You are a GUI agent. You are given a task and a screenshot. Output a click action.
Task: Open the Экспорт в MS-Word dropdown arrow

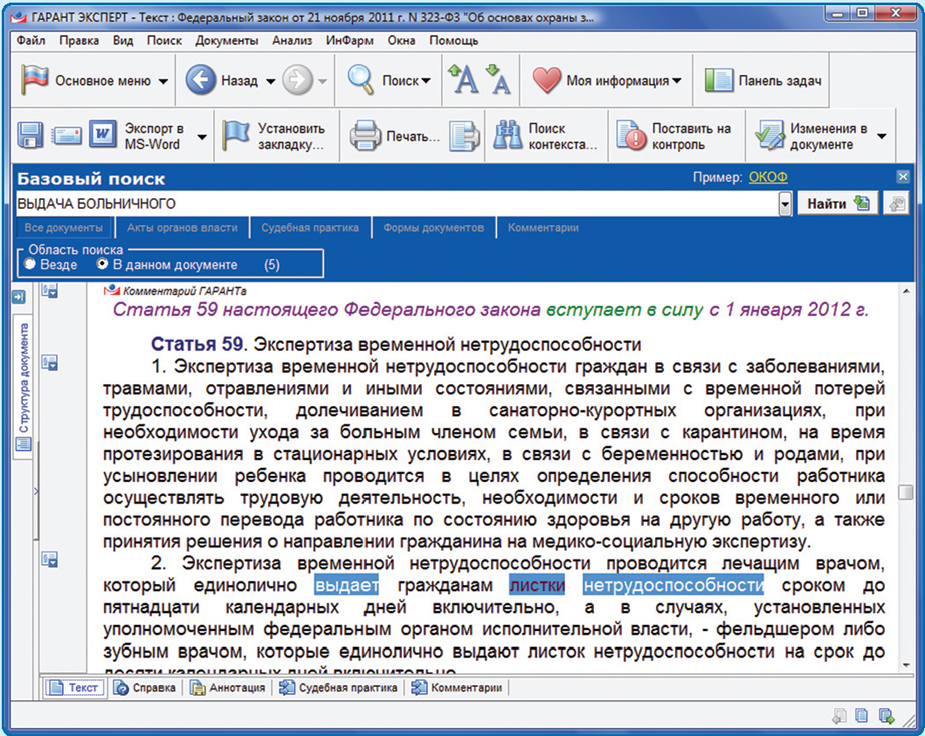click(x=201, y=136)
